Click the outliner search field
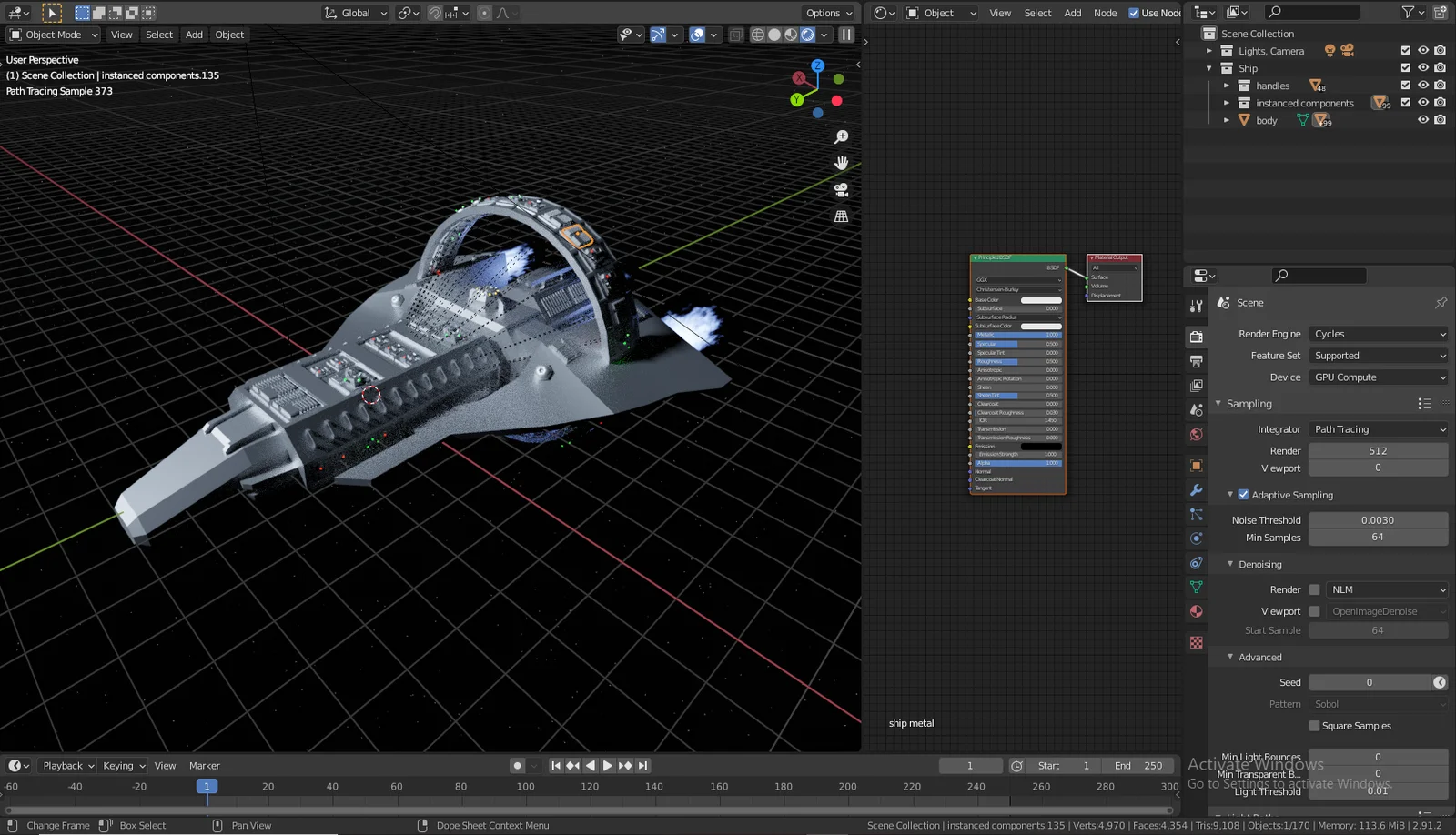 tap(1310, 12)
